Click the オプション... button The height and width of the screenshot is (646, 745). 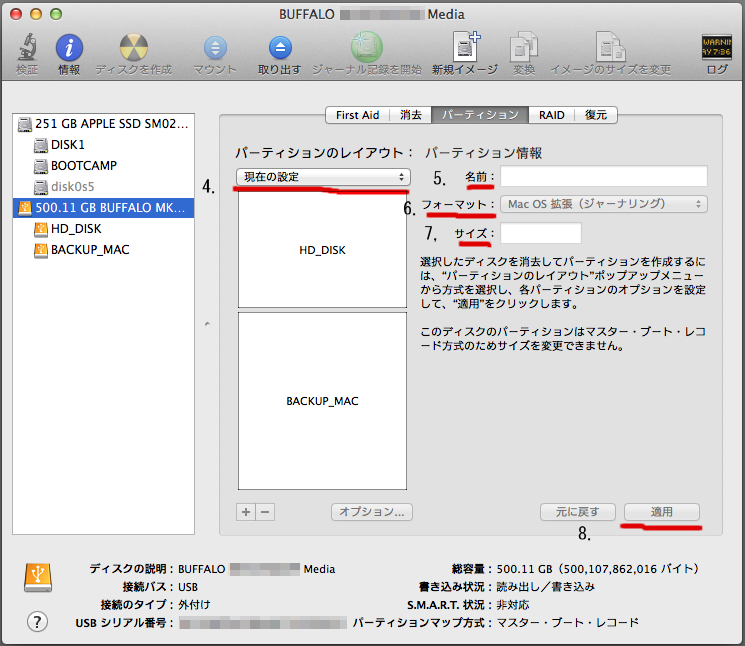(372, 512)
